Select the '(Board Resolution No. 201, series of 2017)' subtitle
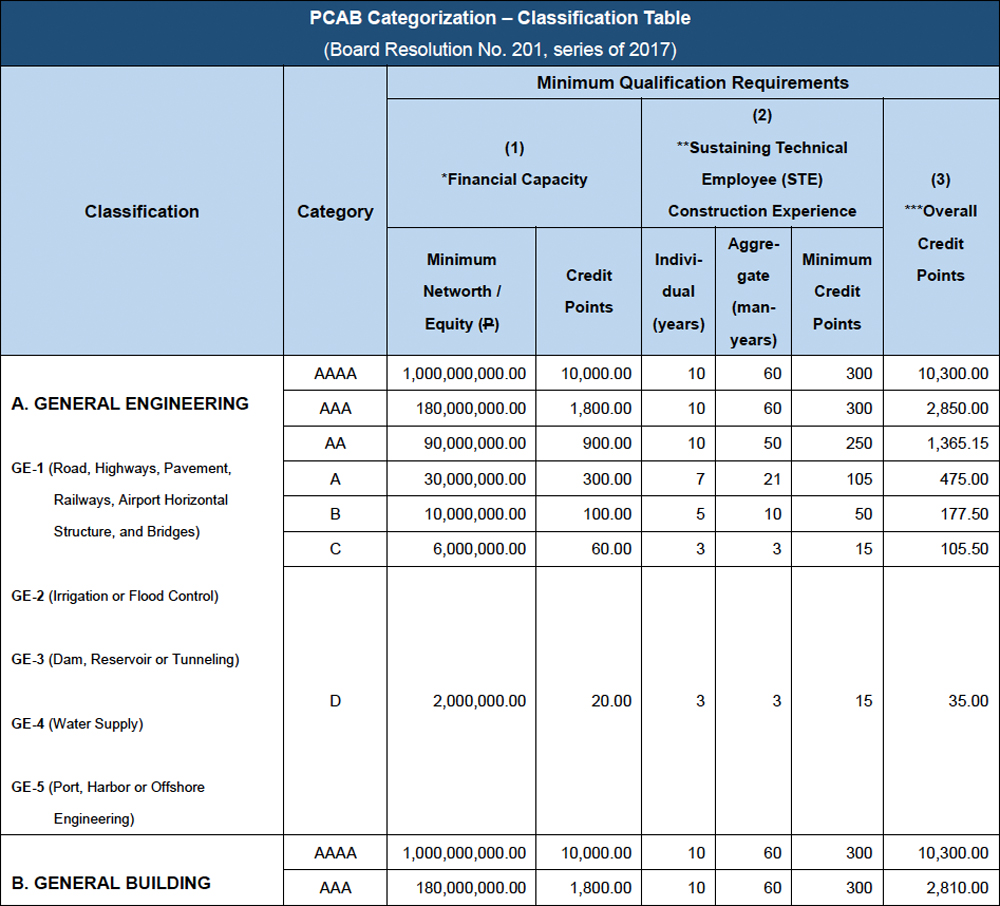The height and width of the screenshot is (906, 1000). [x=500, y=50]
